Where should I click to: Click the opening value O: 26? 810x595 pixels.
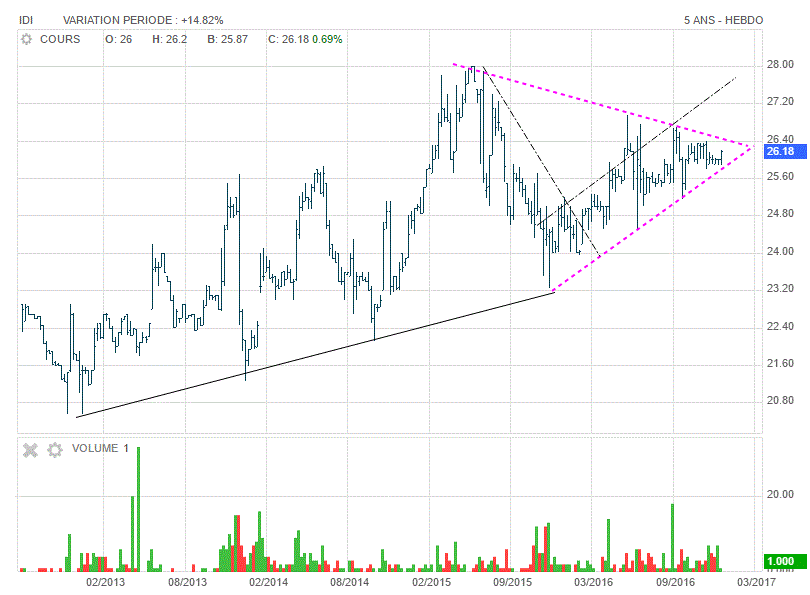119,39
